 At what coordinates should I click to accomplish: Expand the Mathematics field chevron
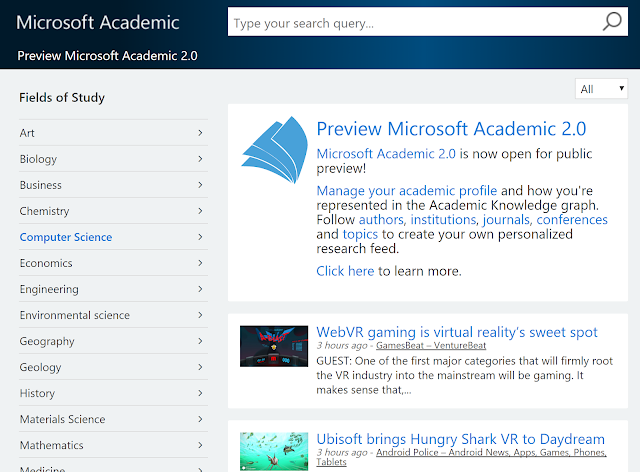coord(200,445)
